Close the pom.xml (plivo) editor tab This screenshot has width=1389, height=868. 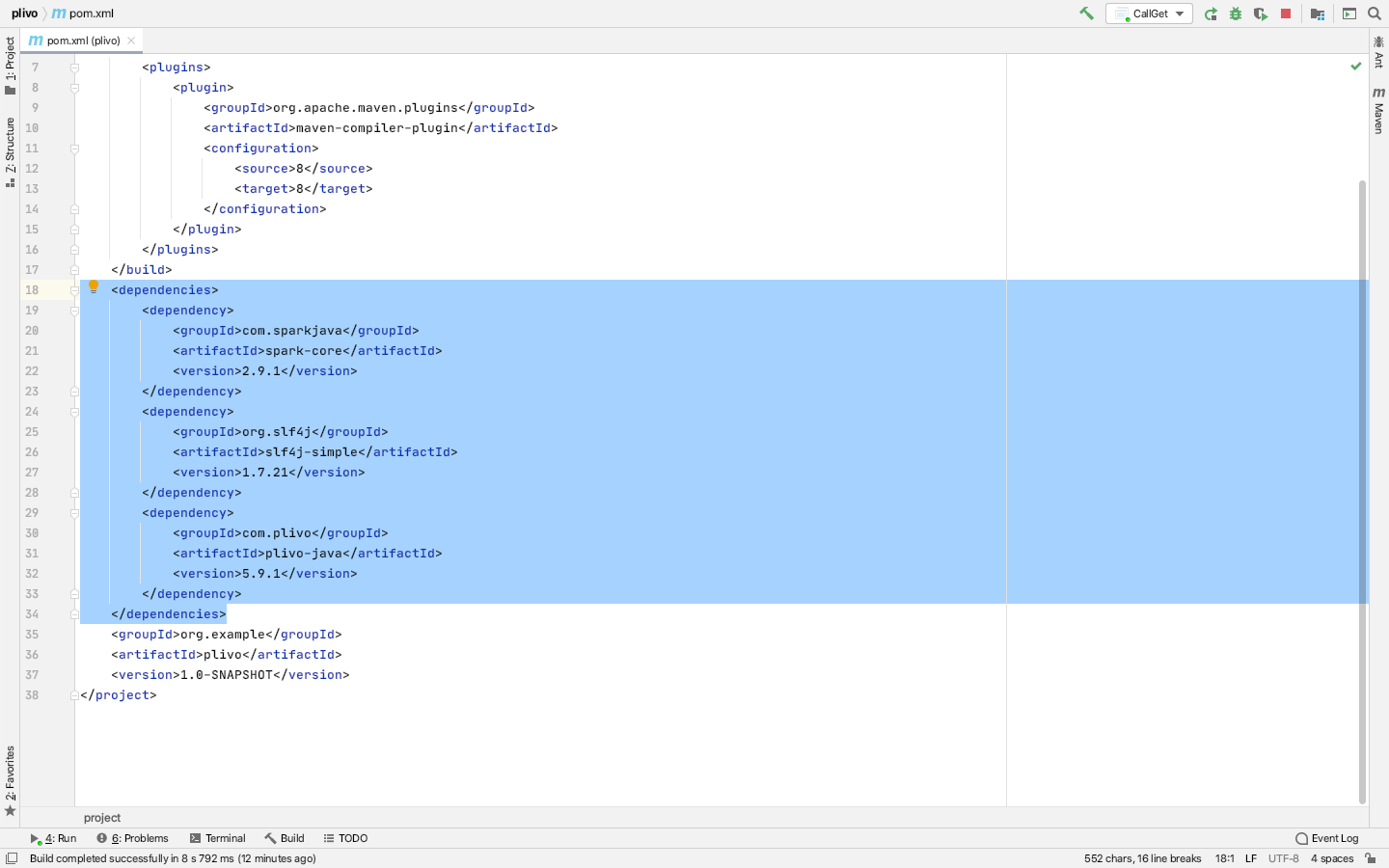pos(131,41)
